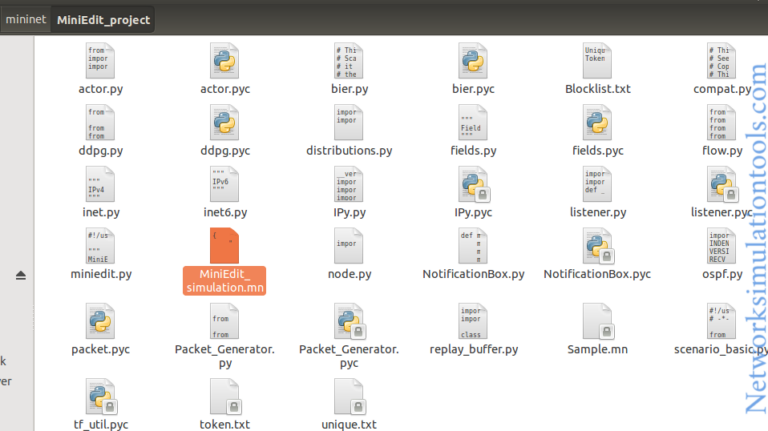This screenshot has height=431, width=768.
Task: Select the listener.py file
Action: tap(597, 186)
